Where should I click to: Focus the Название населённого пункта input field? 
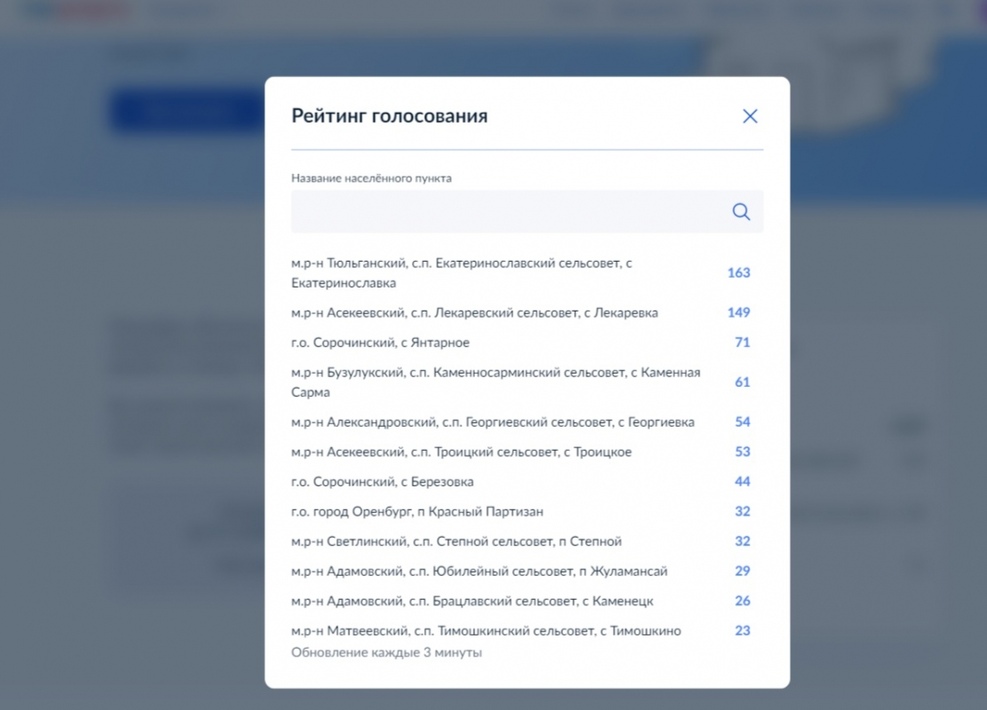508,212
